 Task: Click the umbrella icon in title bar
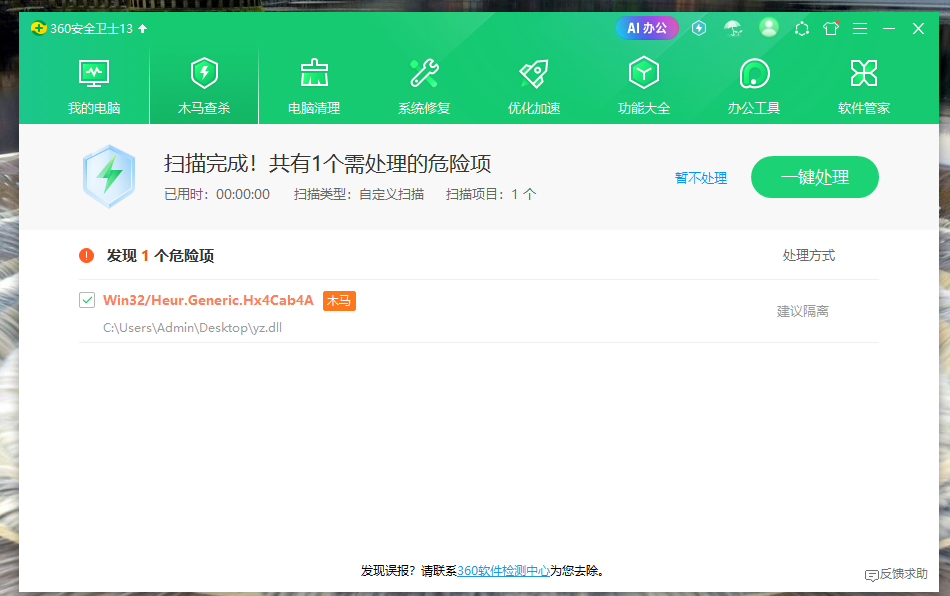734,28
